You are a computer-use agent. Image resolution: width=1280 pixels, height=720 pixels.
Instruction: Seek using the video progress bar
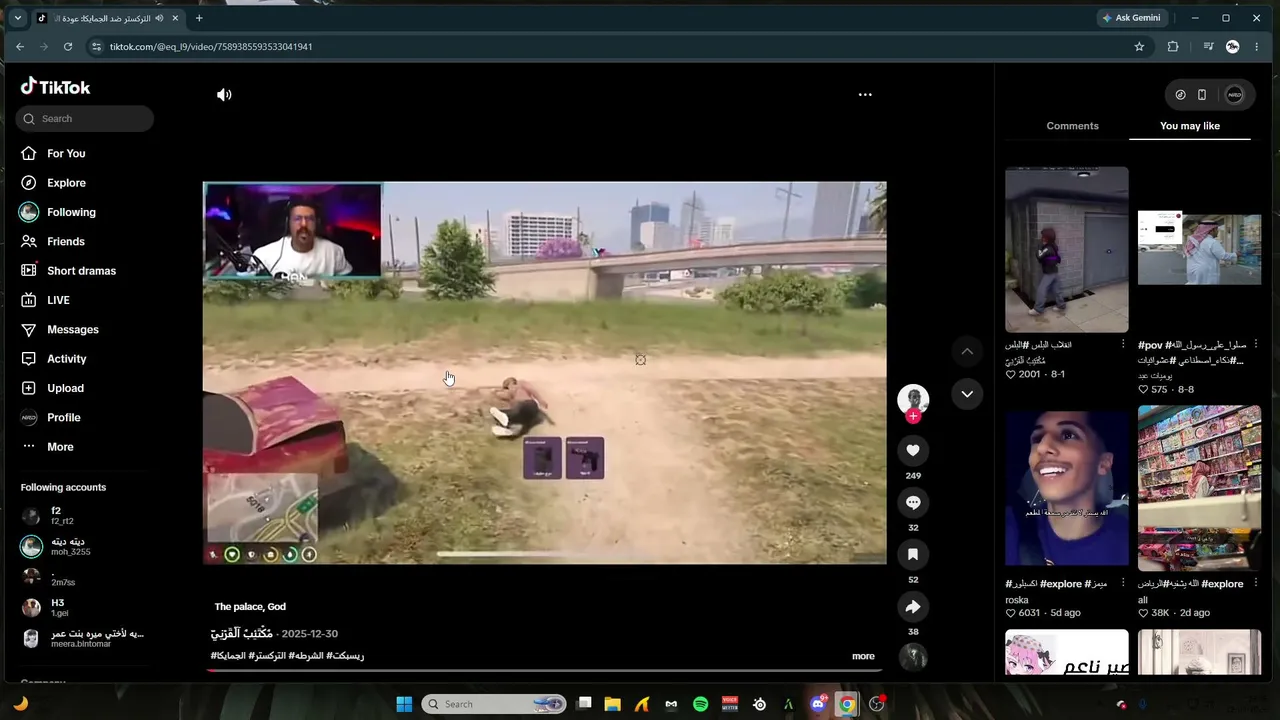545,670
